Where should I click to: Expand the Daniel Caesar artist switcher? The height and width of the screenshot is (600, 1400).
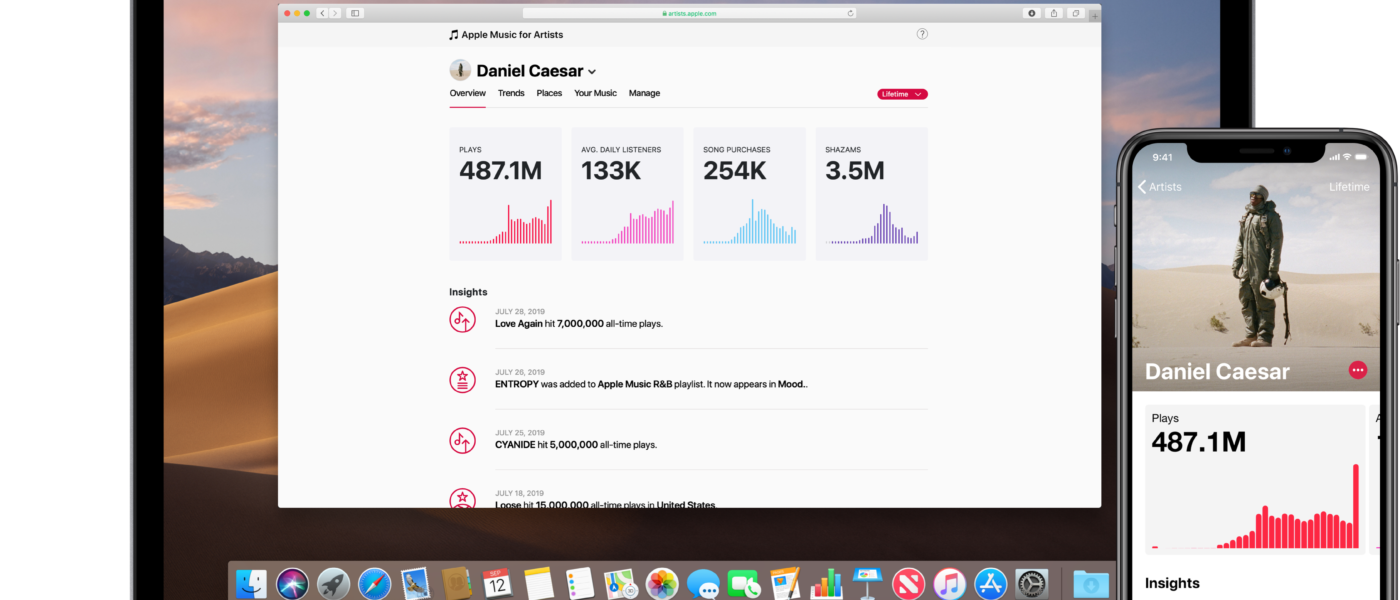[592, 72]
